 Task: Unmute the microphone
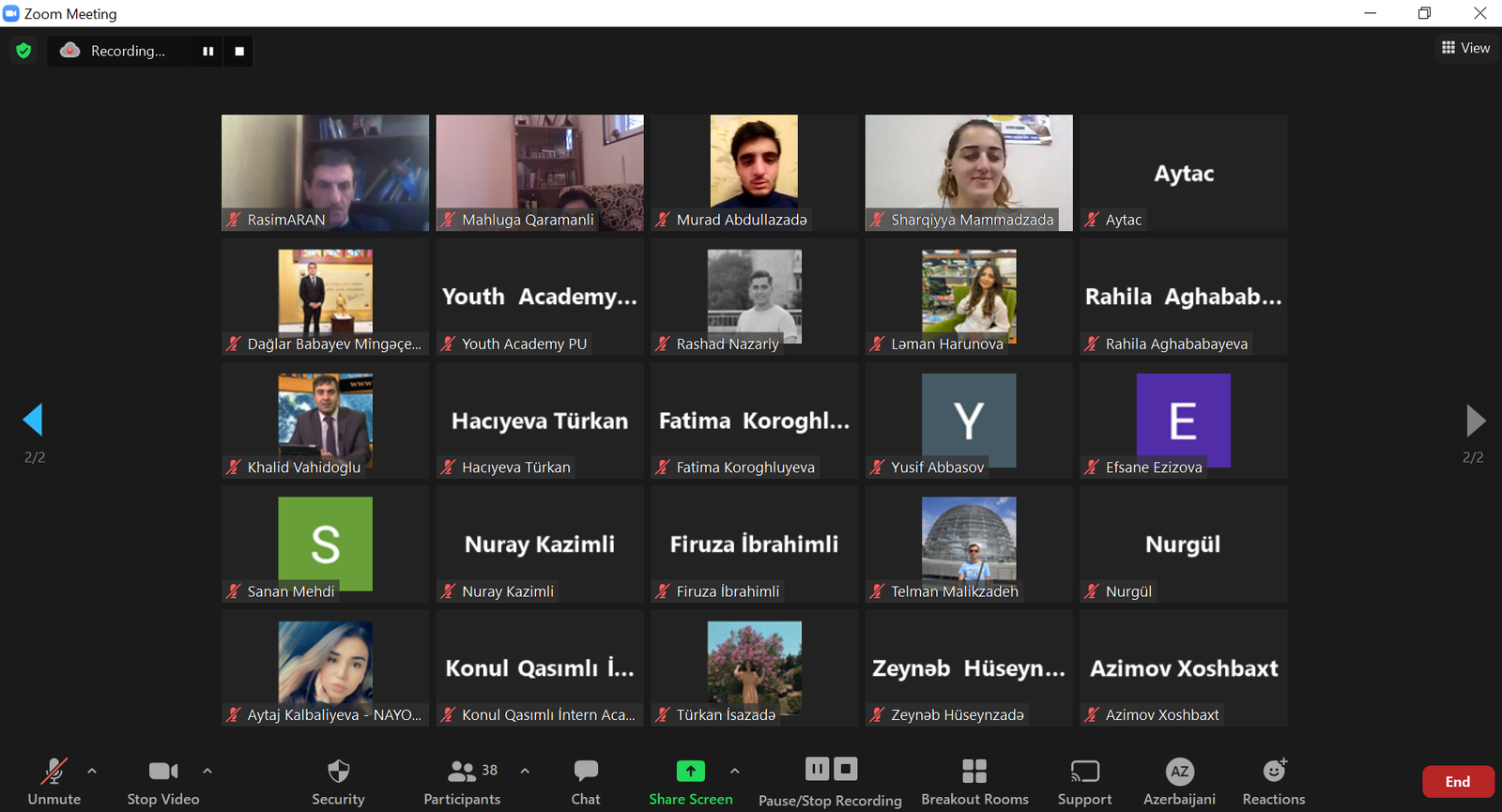54,781
